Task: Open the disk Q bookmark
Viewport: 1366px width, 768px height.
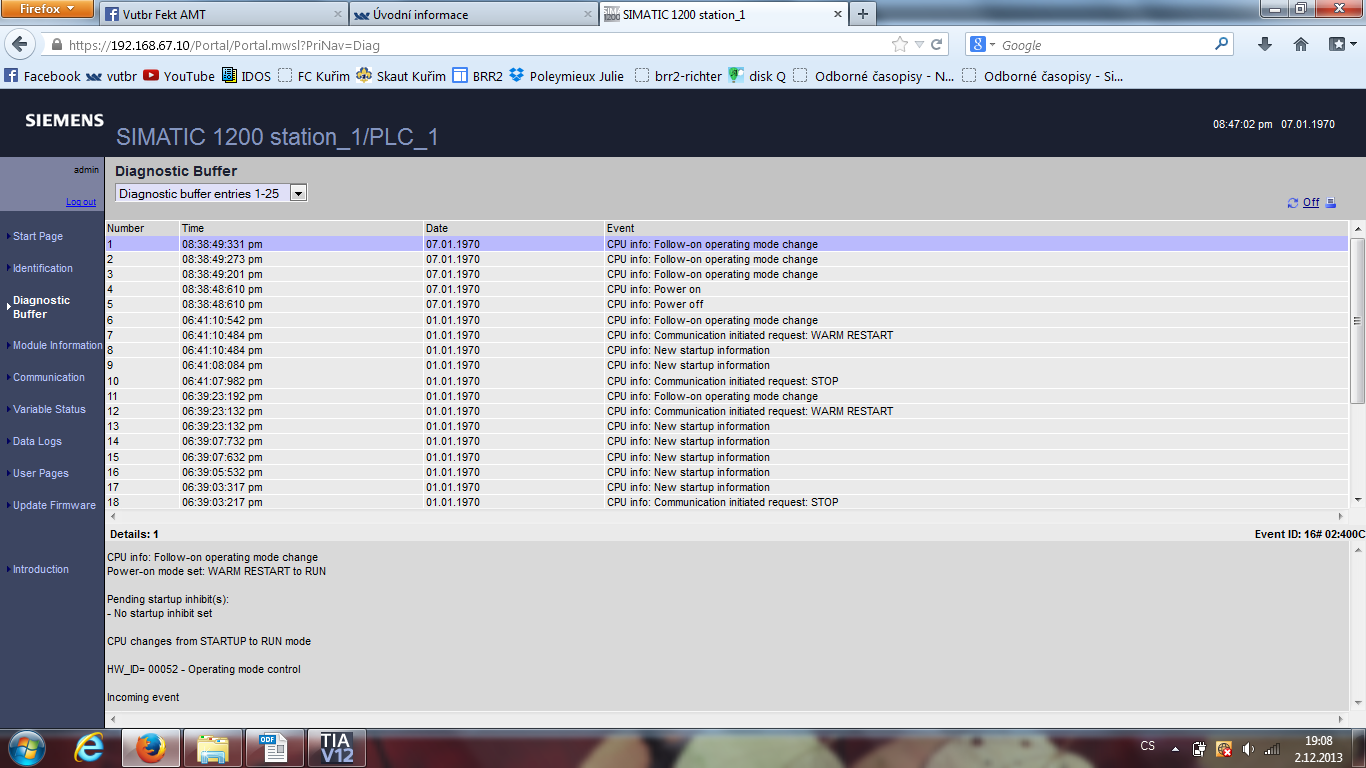Action: click(x=757, y=76)
